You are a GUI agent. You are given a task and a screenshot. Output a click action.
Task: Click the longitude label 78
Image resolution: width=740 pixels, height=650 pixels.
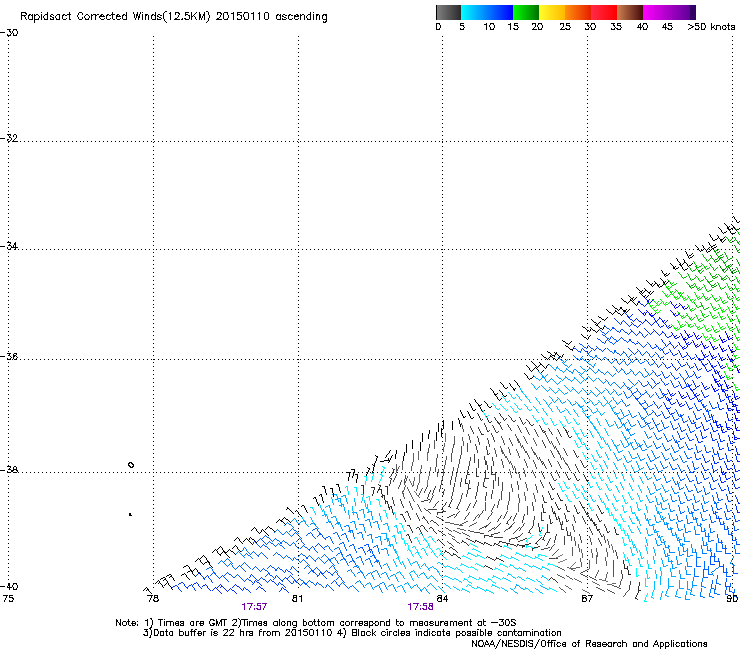click(x=153, y=599)
